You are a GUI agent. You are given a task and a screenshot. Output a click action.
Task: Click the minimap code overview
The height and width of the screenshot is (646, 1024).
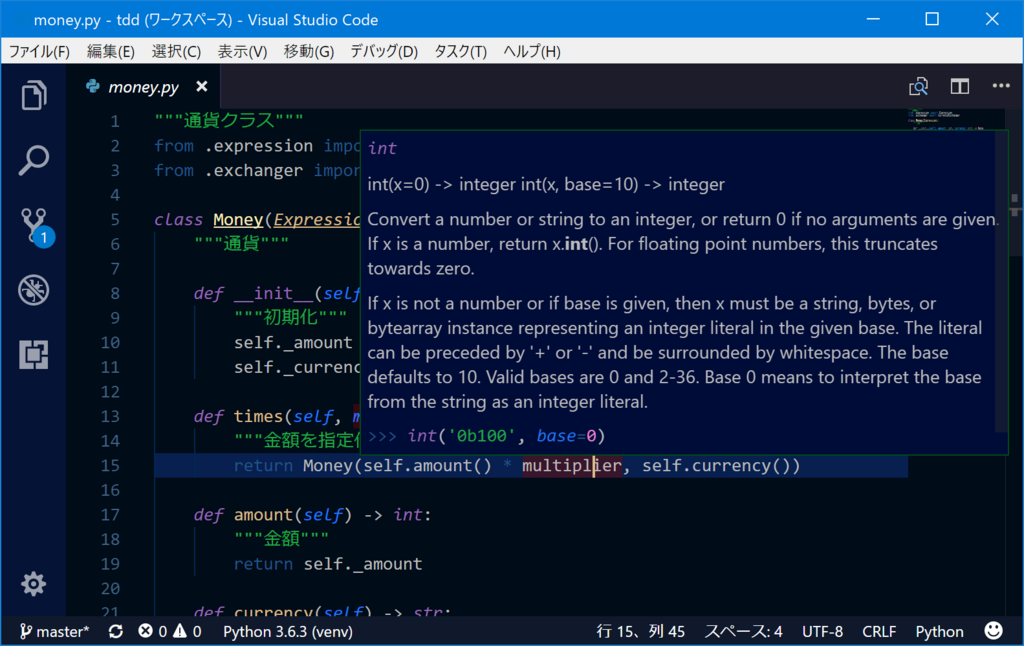click(946, 121)
